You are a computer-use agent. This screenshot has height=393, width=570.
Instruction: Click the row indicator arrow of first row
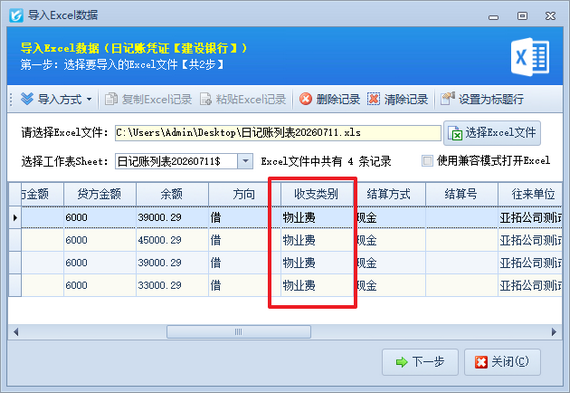[x=15, y=217]
